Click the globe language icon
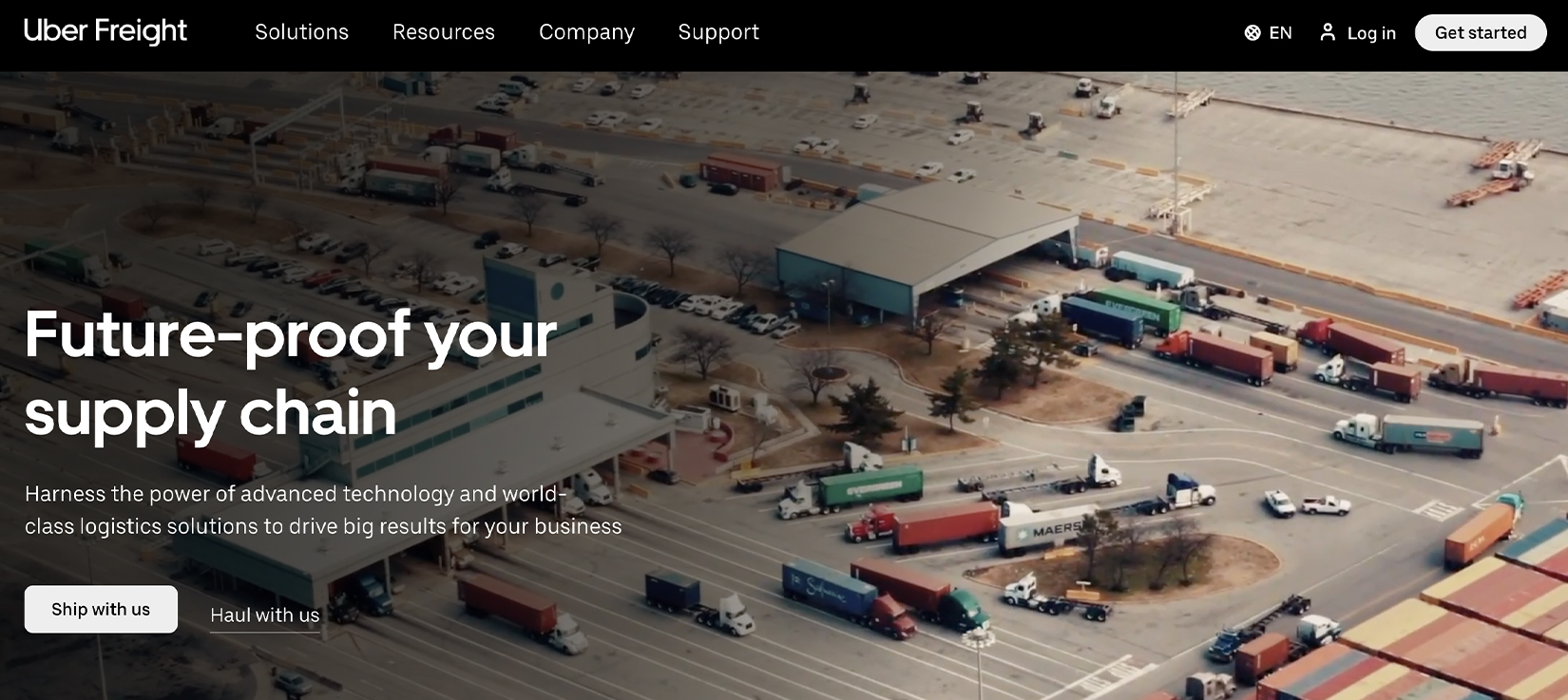The image size is (1568, 700). [x=1252, y=33]
